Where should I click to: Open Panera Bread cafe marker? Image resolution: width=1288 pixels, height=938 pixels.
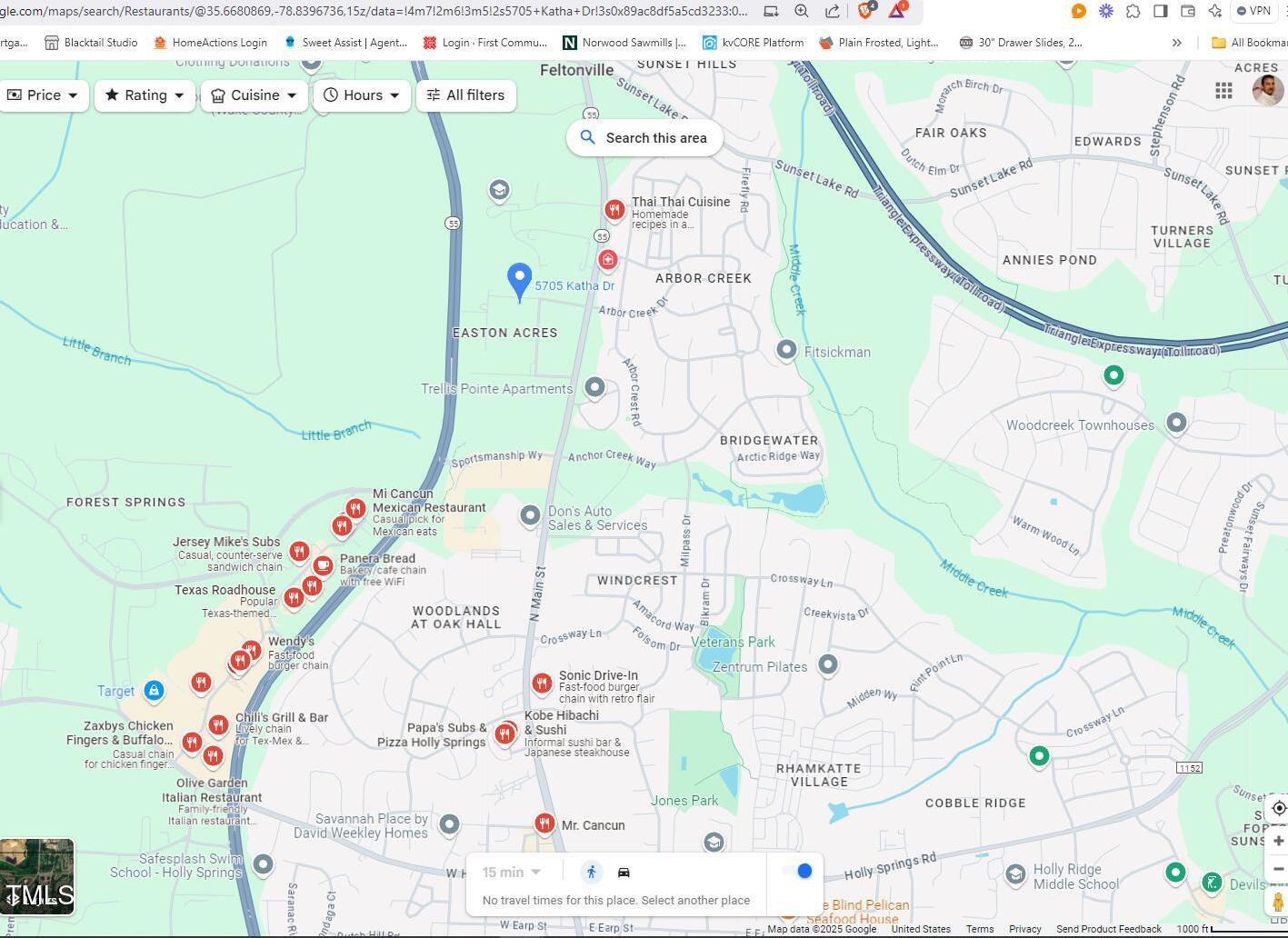tap(323, 565)
